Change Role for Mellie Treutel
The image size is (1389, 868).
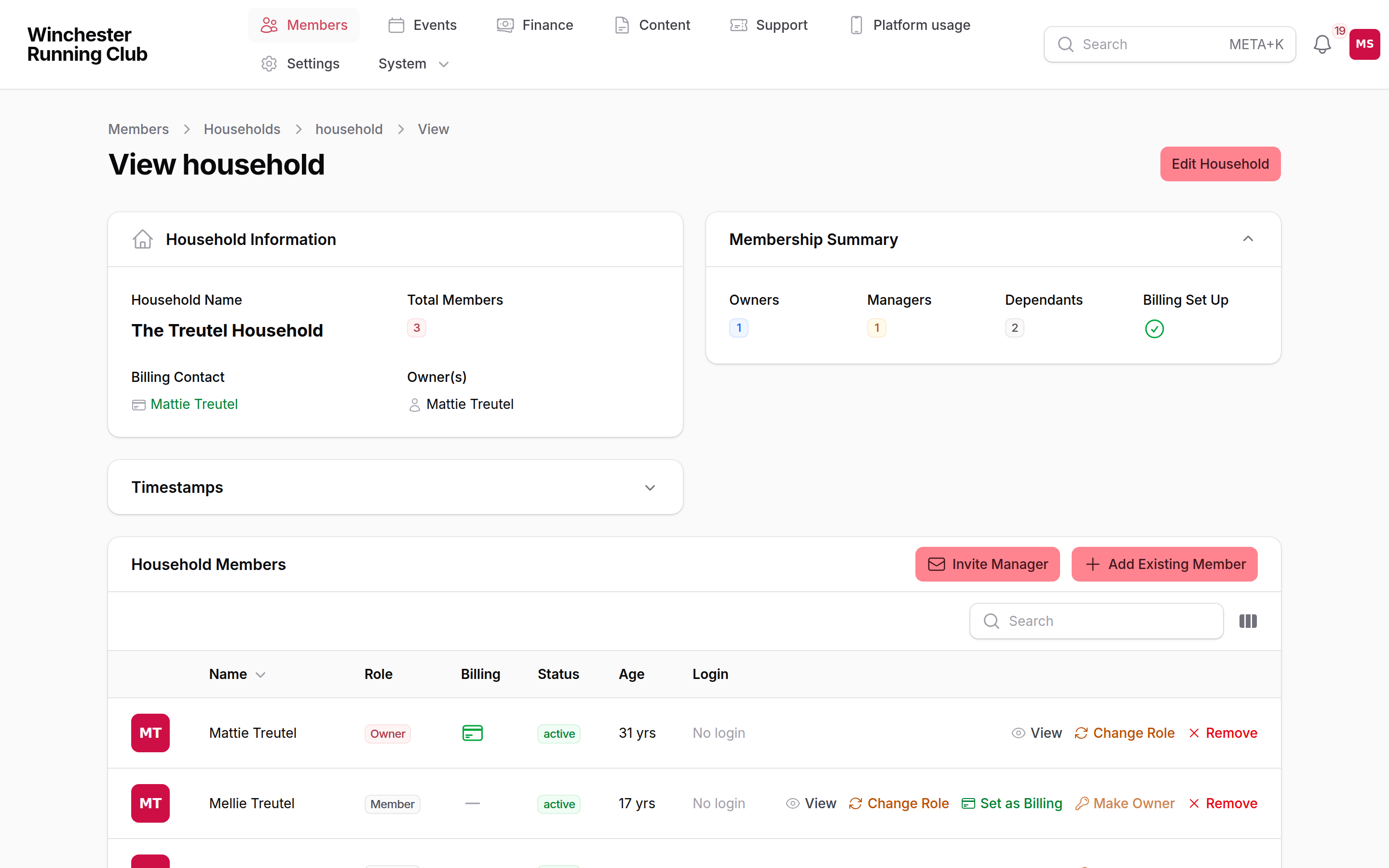(x=899, y=803)
